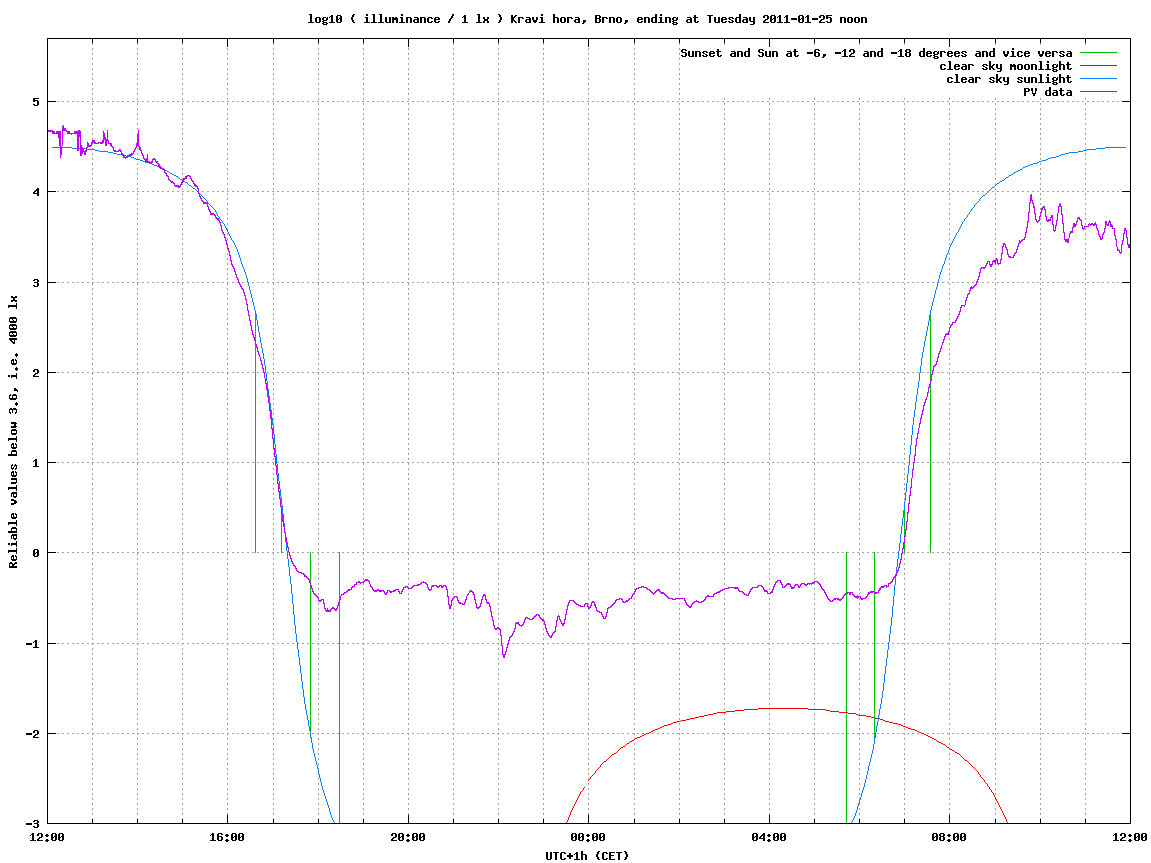Click the x-axis label 'UTC+1h (CET)'

click(587, 855)
